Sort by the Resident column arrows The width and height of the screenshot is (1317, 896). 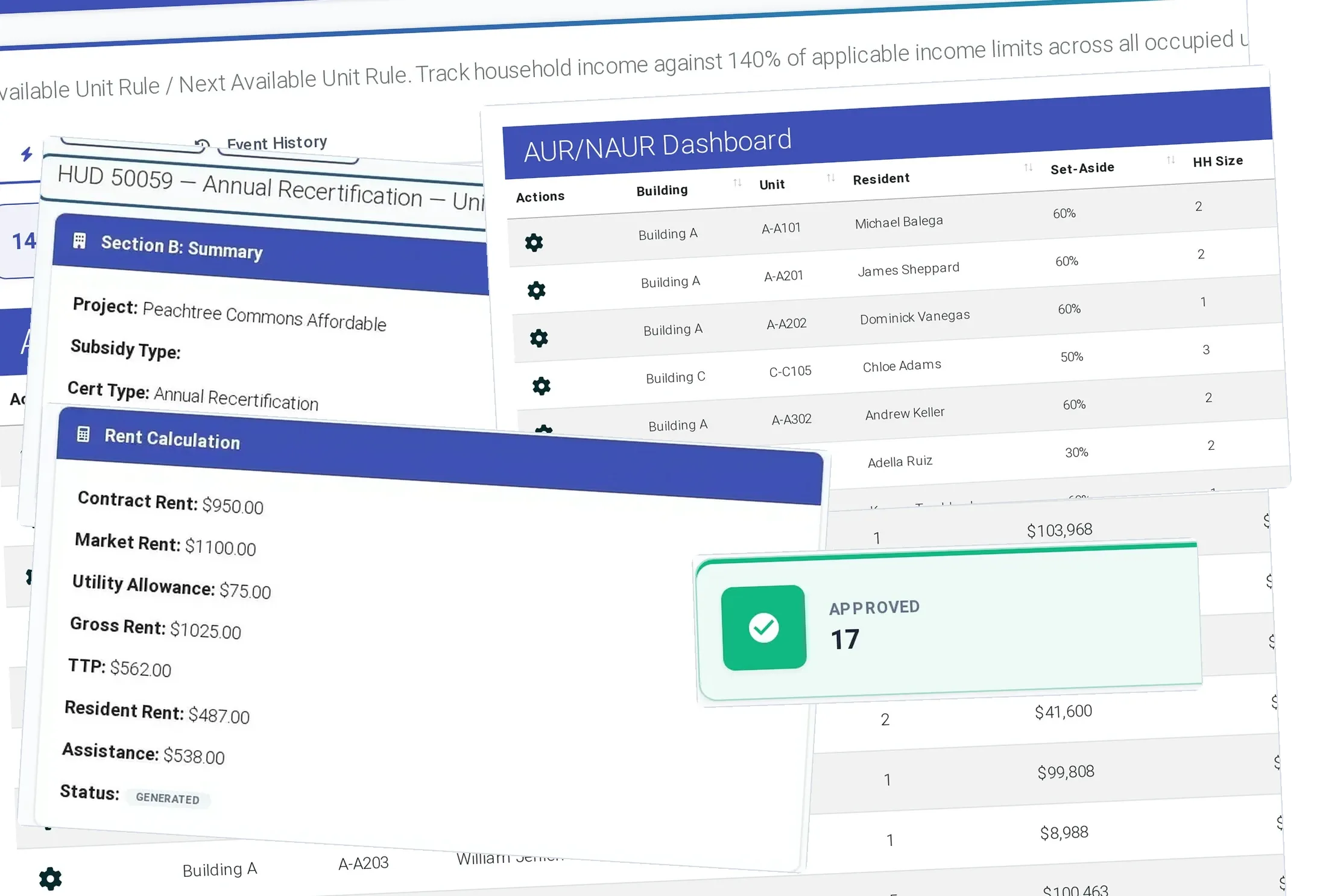click(1029, 167)
